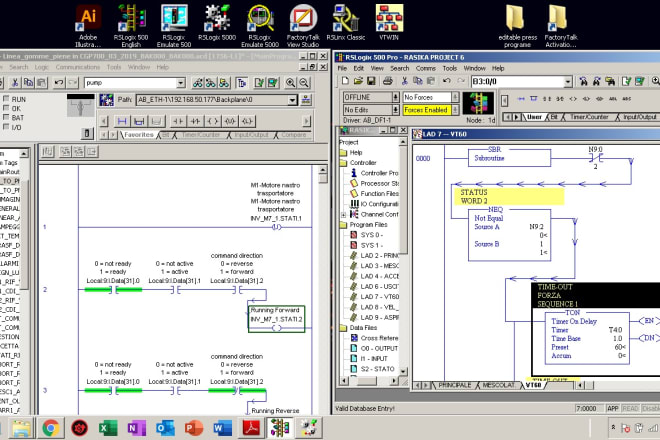Open pump search dropdown in RSLogix 5000
Viewport: 660px width, 440px height.
pos(181,83)
